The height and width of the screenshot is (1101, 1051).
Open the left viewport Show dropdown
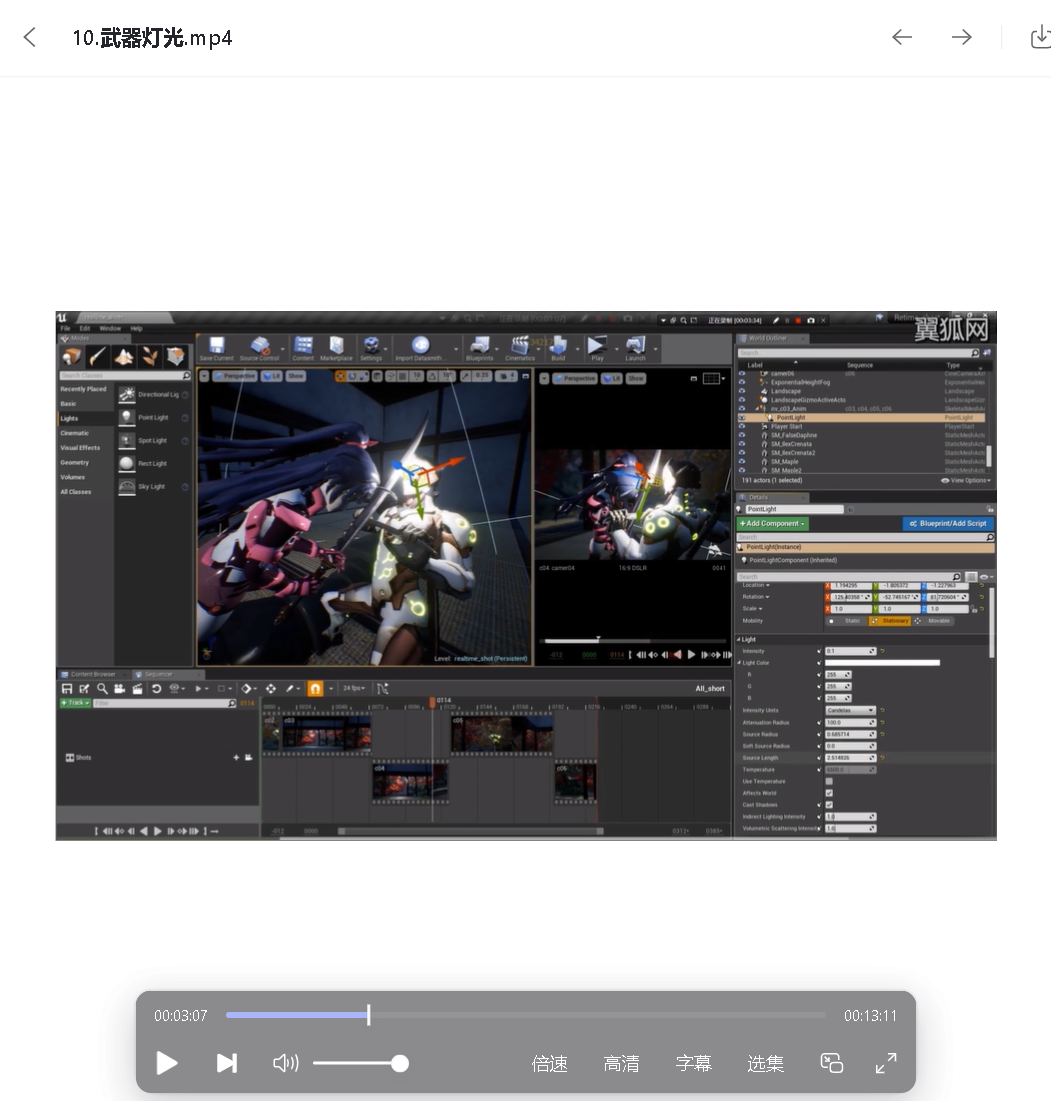[x=296, y=376]
